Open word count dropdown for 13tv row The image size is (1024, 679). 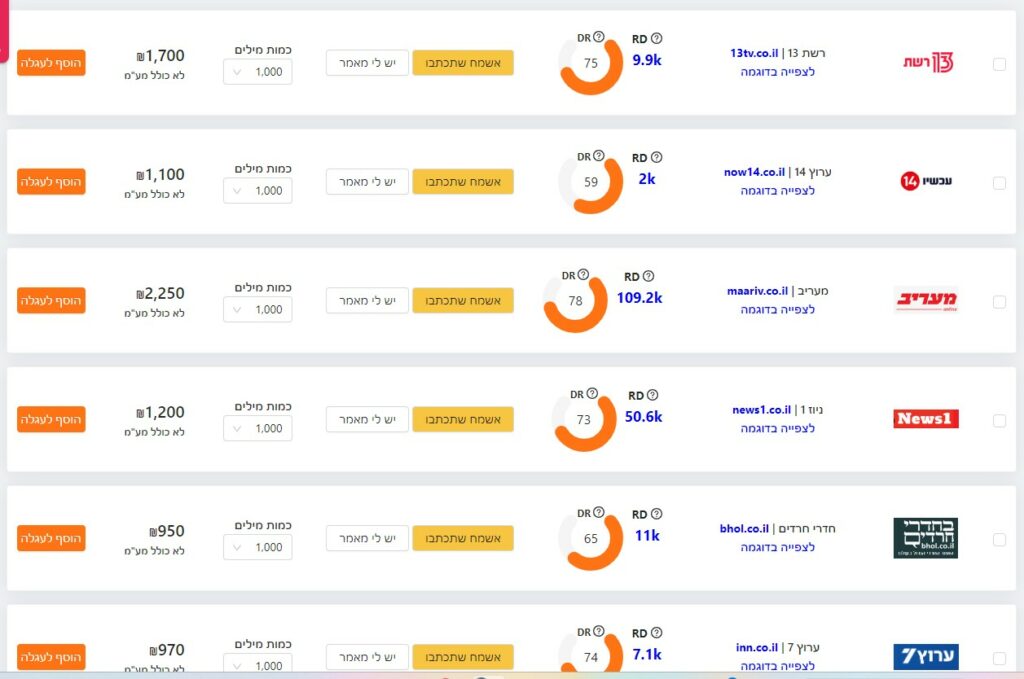click(x=258, y=72)
